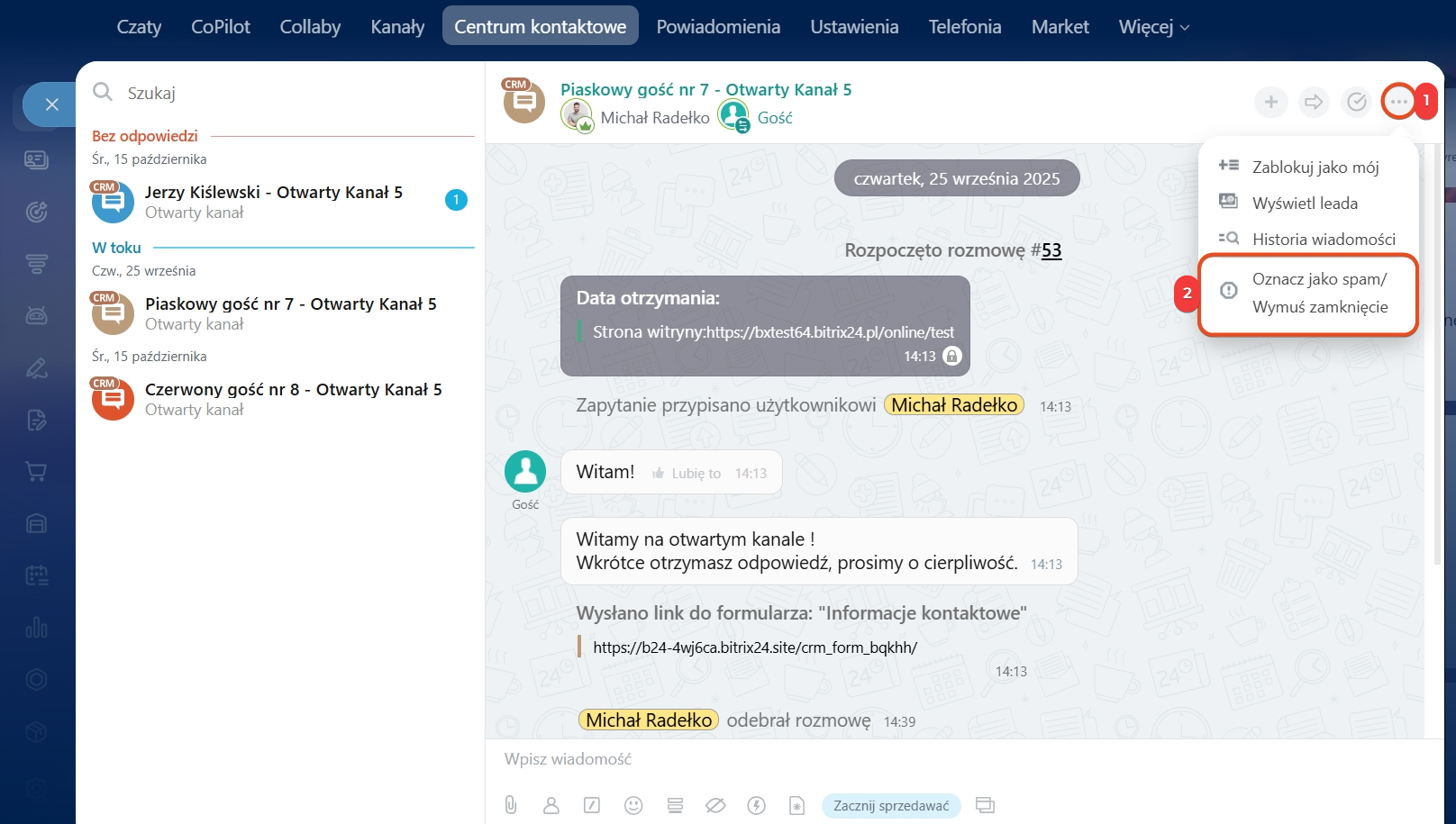
Task: Toggle the Lubię to like on Witam!
Action: click(x=687, y=474)
